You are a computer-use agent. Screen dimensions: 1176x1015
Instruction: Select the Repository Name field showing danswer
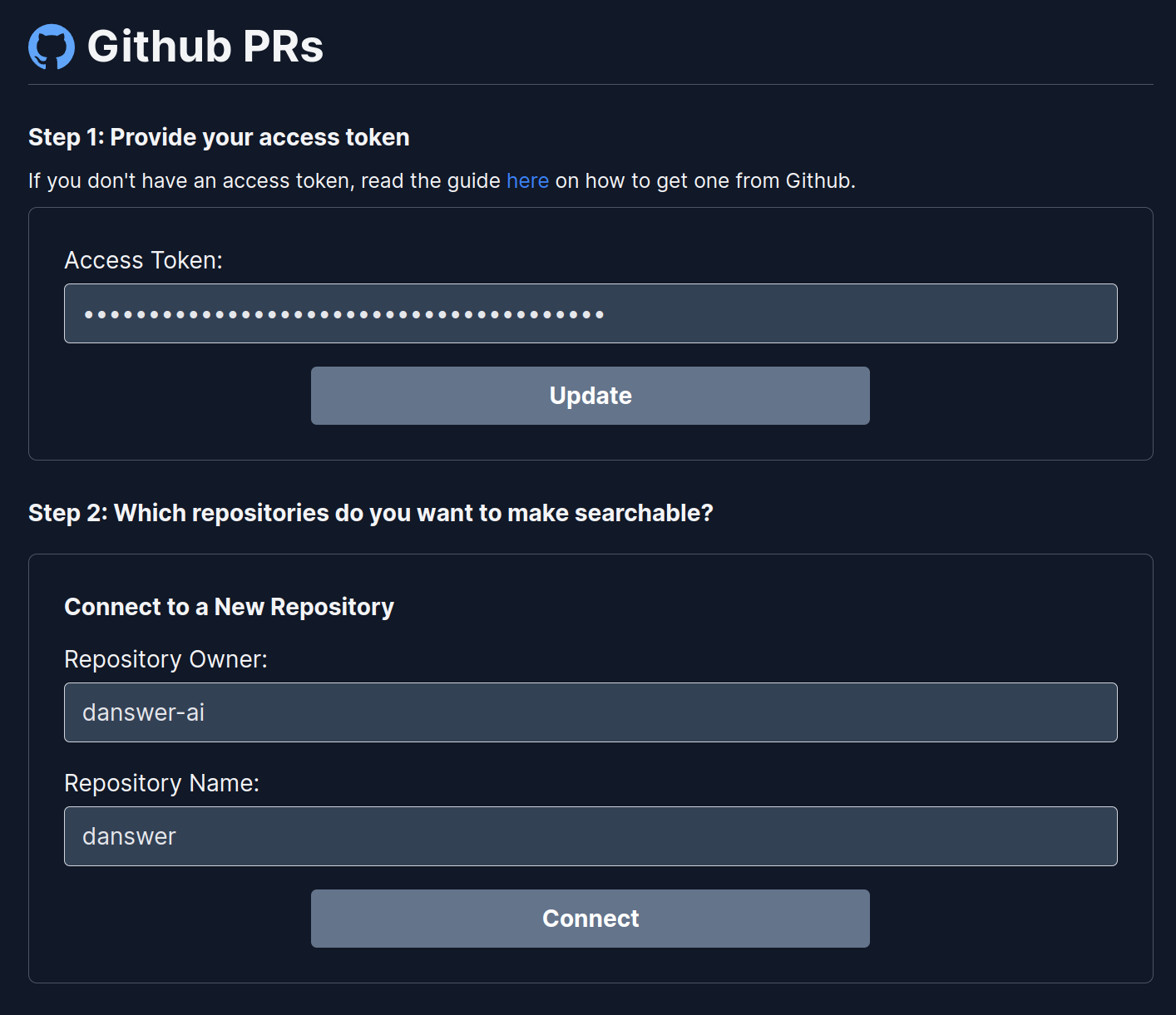coord(590,836)
